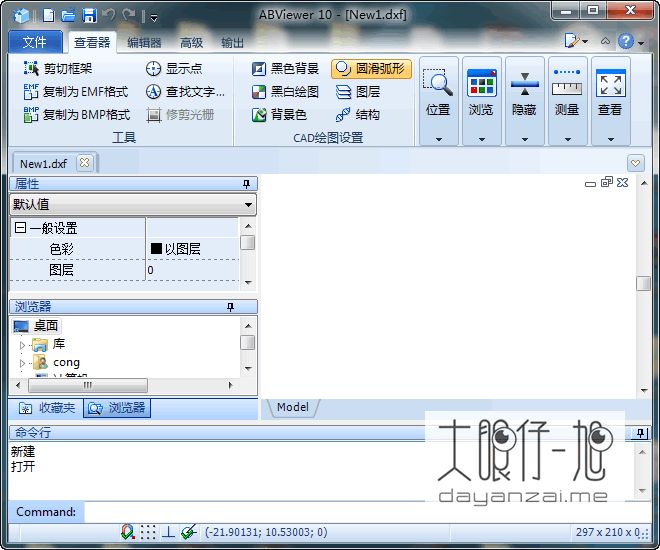This screenshot has width=660, height=550.
Task: Expand the 浏览 group dropdown arrow
Action: pos(482,139)
